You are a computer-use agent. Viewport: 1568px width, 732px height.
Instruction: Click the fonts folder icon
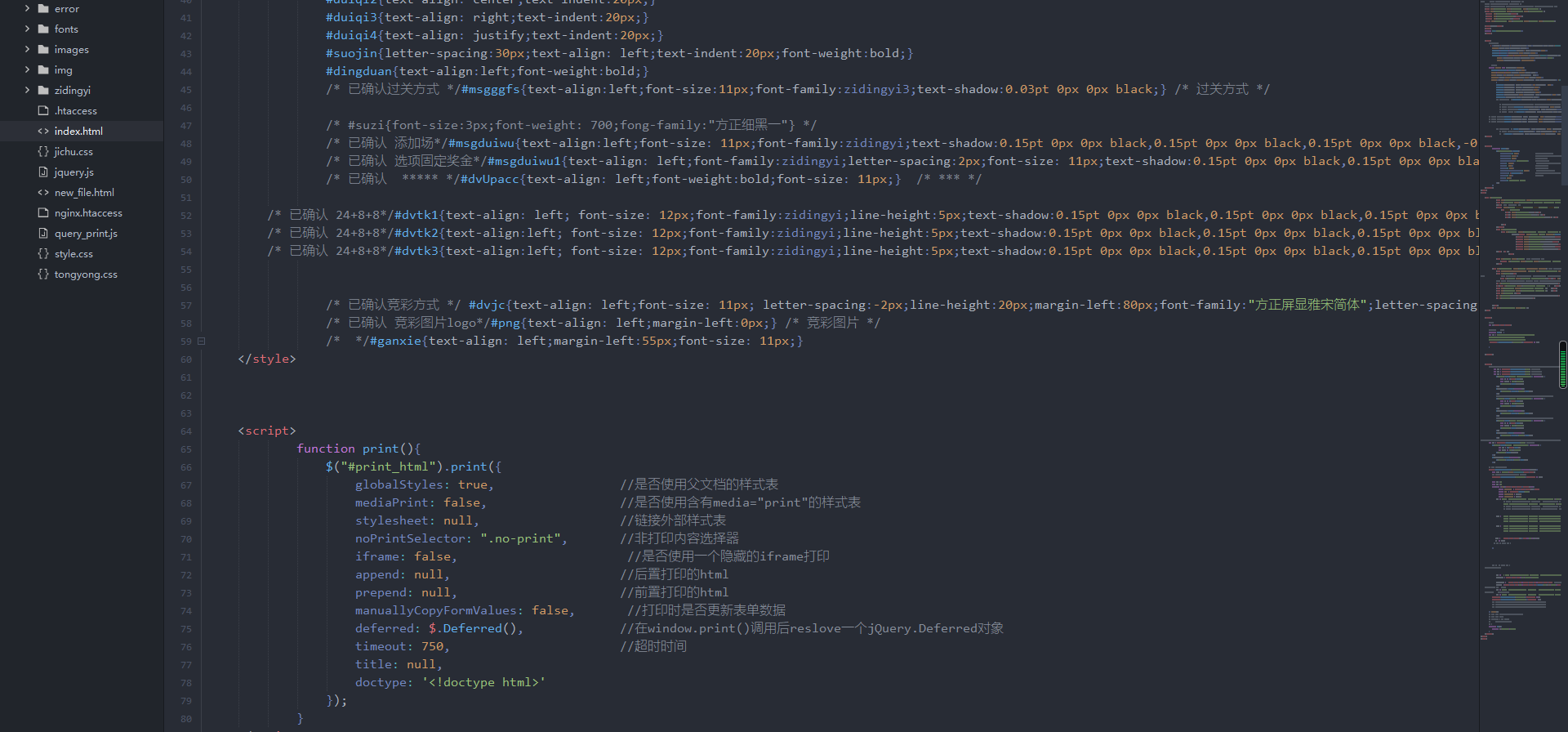pyautogui.click(x=43, y=29)
